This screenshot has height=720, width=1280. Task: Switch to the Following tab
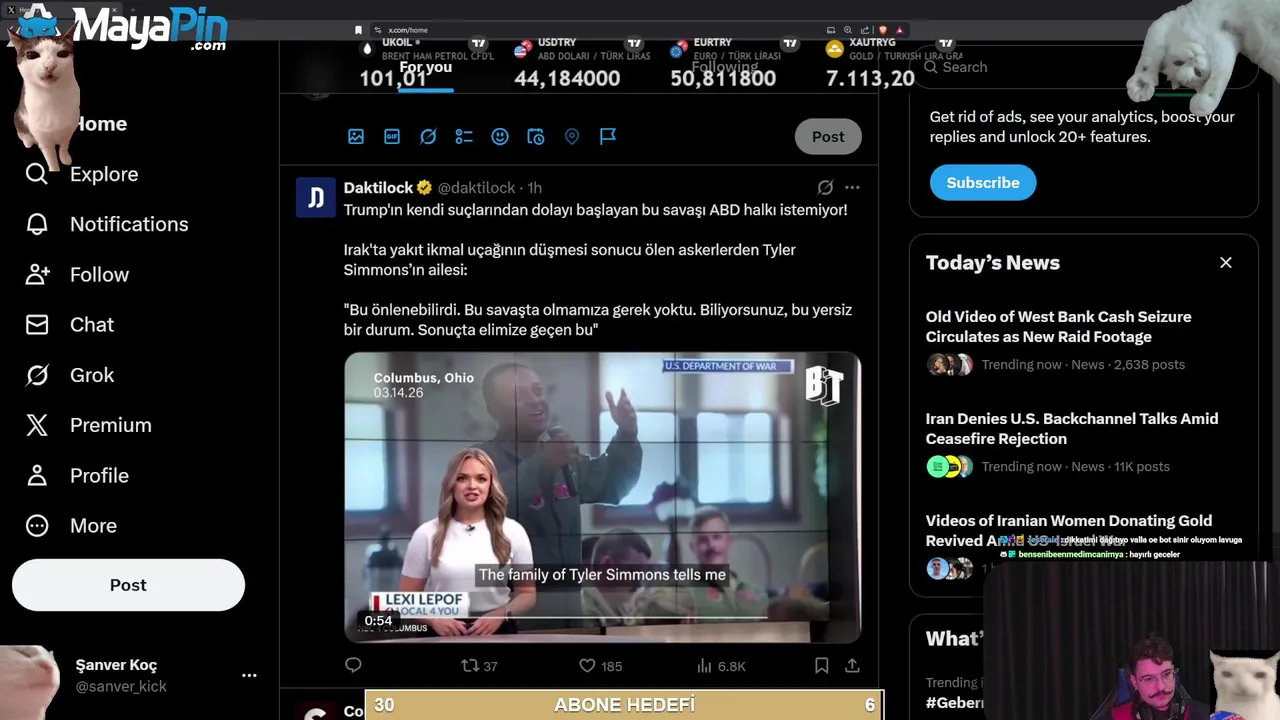coord(725,67)
